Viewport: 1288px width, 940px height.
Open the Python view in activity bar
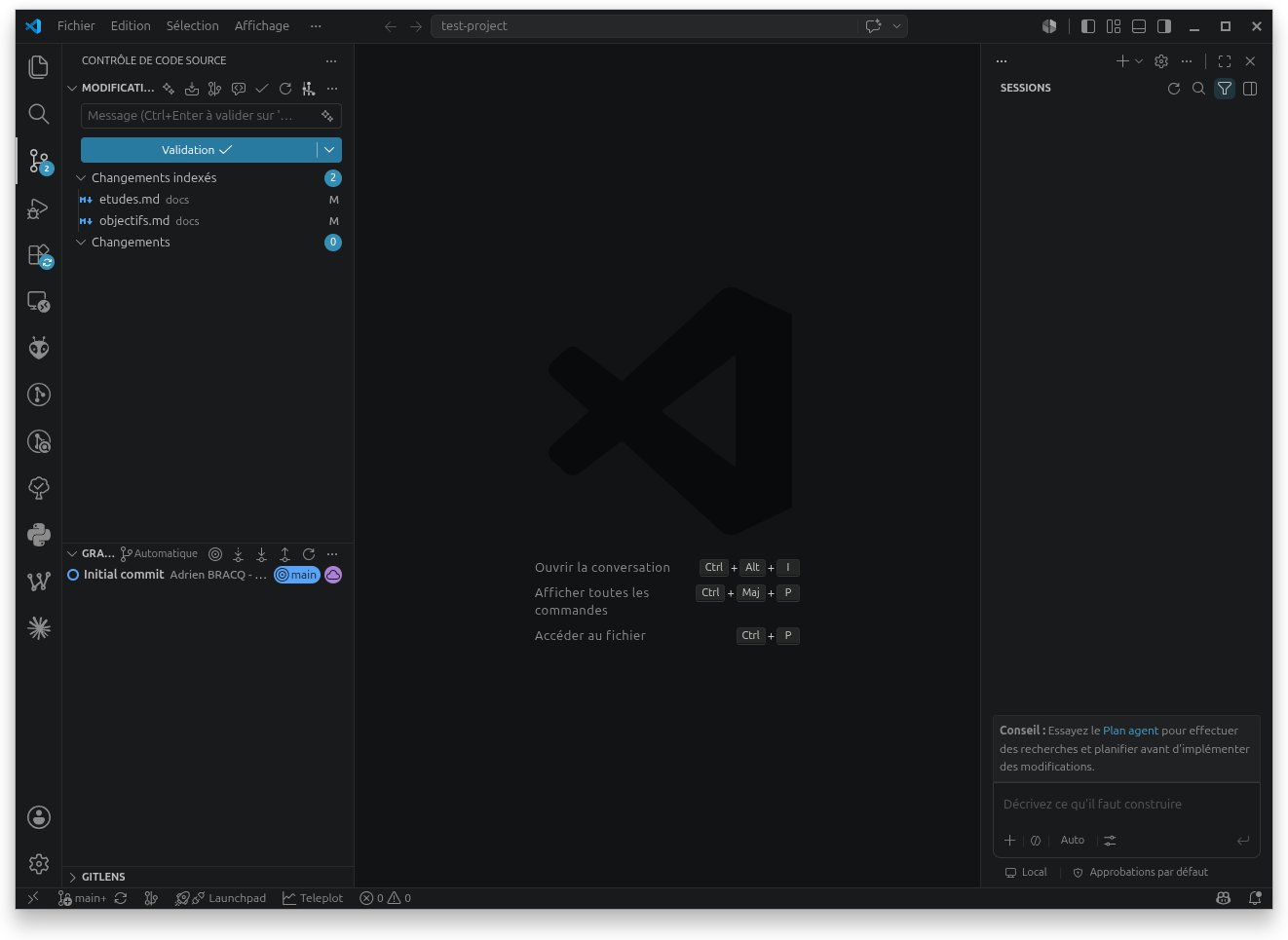pyautogui.click(x=39, y=535)
